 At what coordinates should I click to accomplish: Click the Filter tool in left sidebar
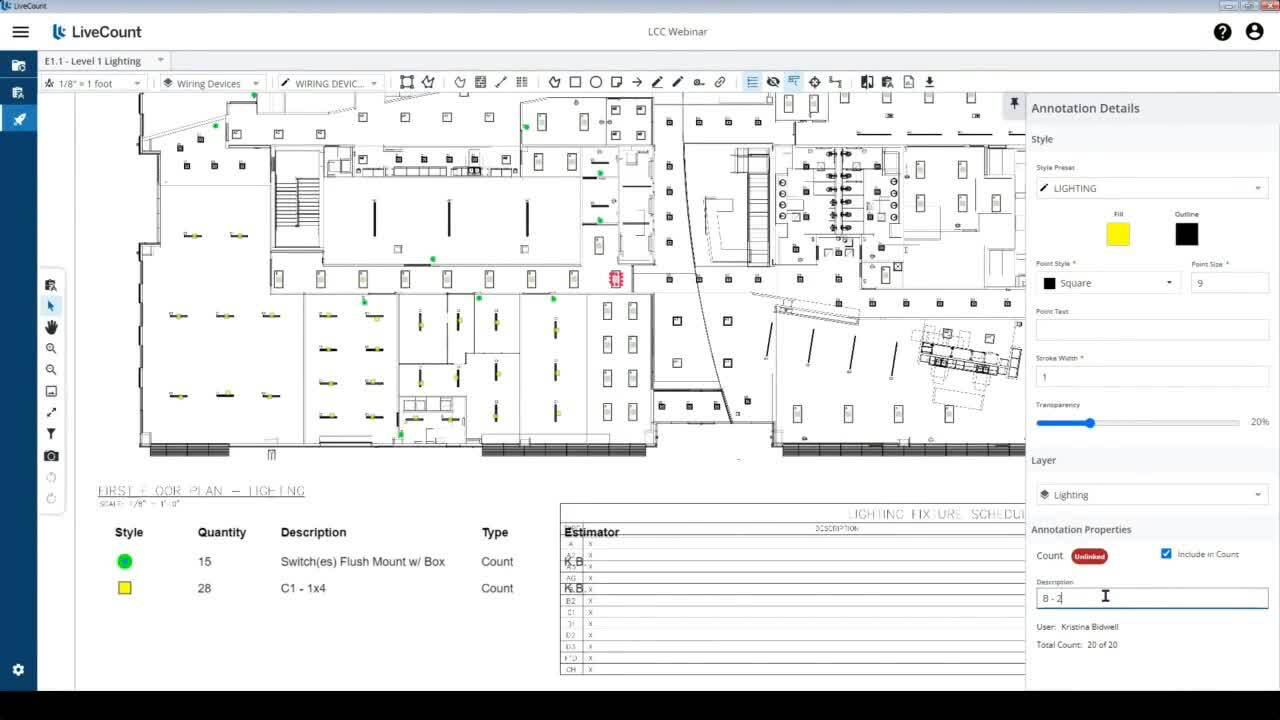click(x=51, y=433)
